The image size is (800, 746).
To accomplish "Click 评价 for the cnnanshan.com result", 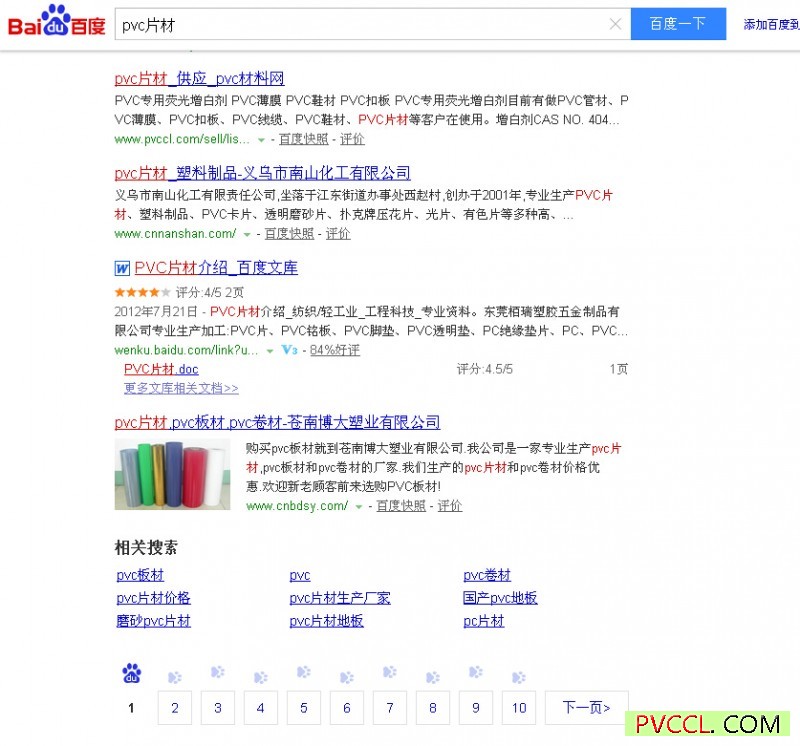I will [338, 234].
